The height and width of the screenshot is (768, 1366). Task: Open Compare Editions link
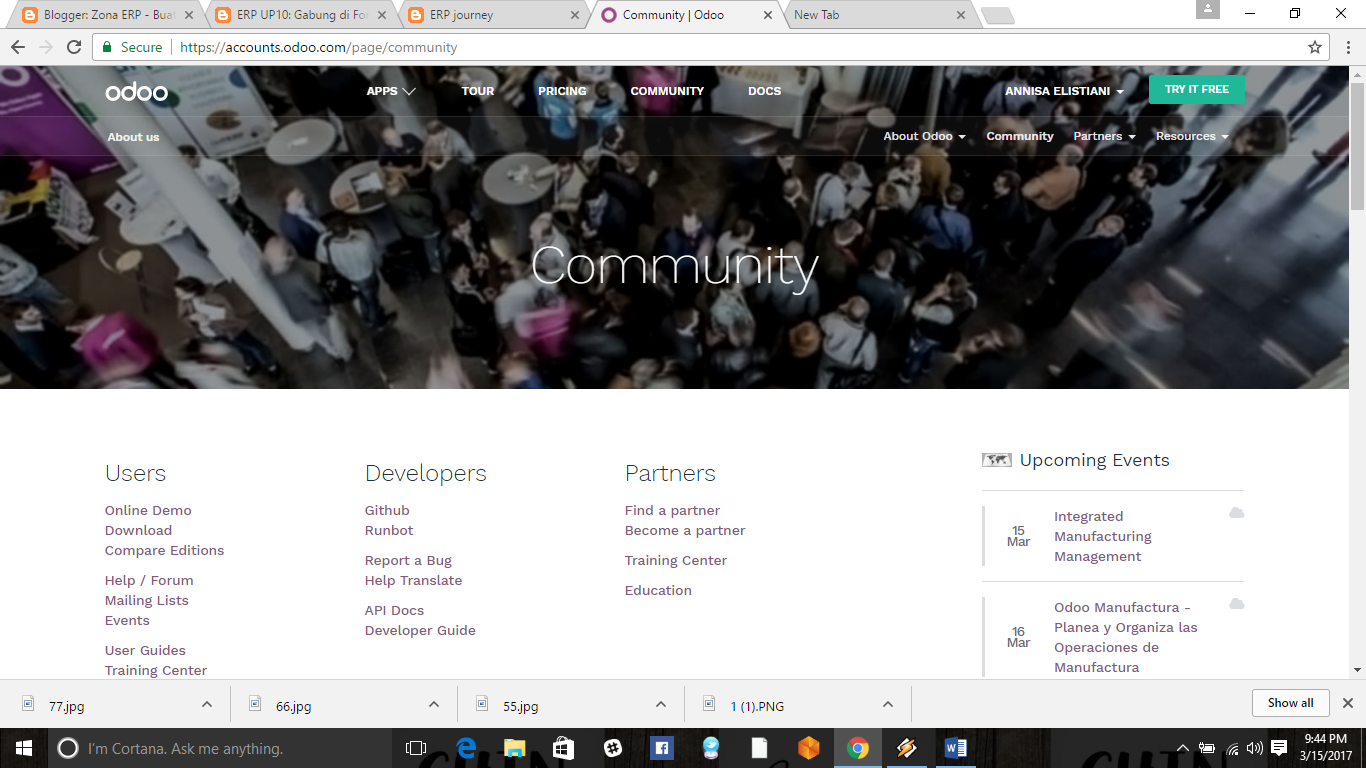pyautogui.click(x=164, y=550)
